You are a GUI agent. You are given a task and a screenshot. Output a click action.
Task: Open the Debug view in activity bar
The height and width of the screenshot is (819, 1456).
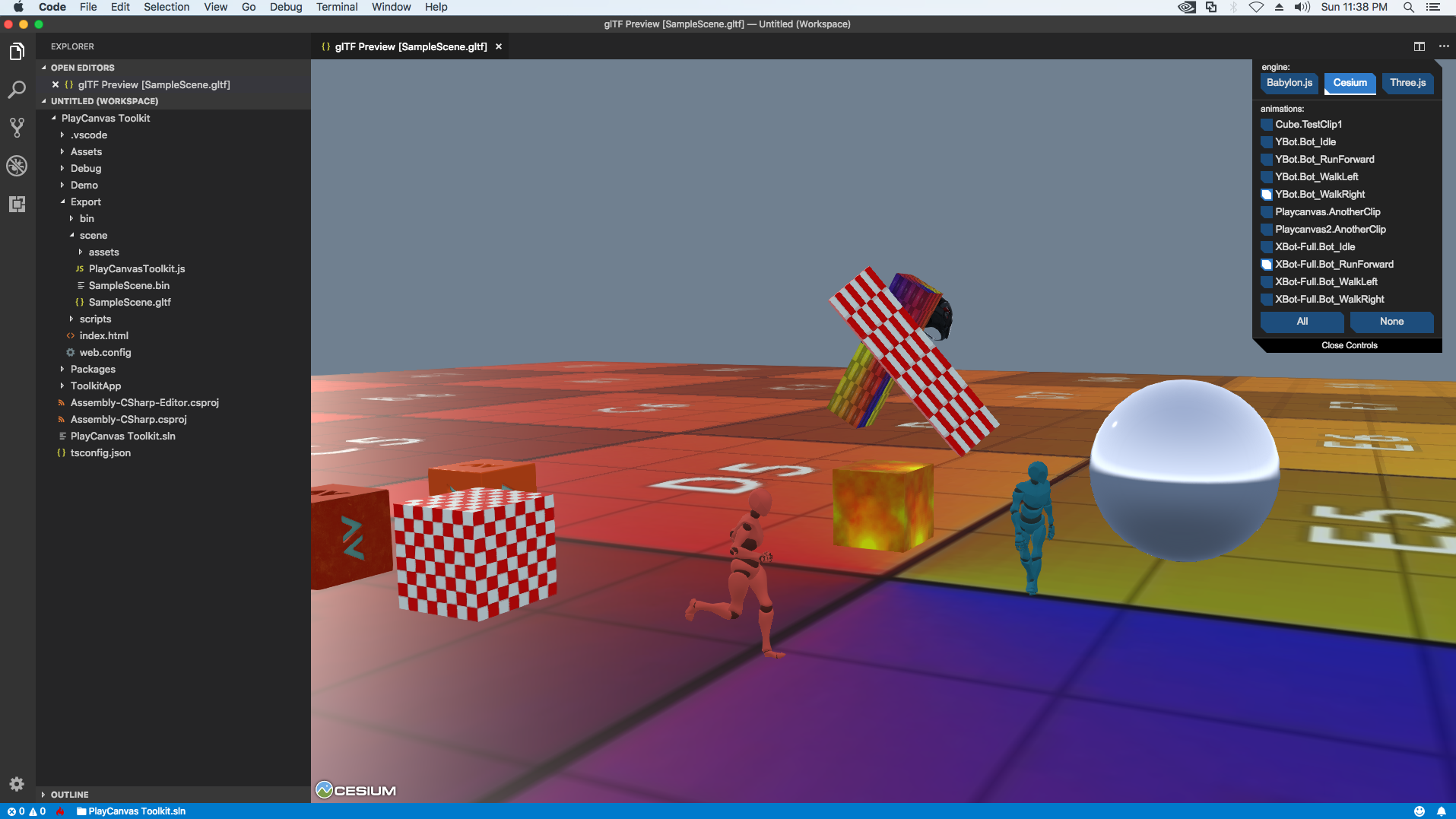click(x=17, y=166)
